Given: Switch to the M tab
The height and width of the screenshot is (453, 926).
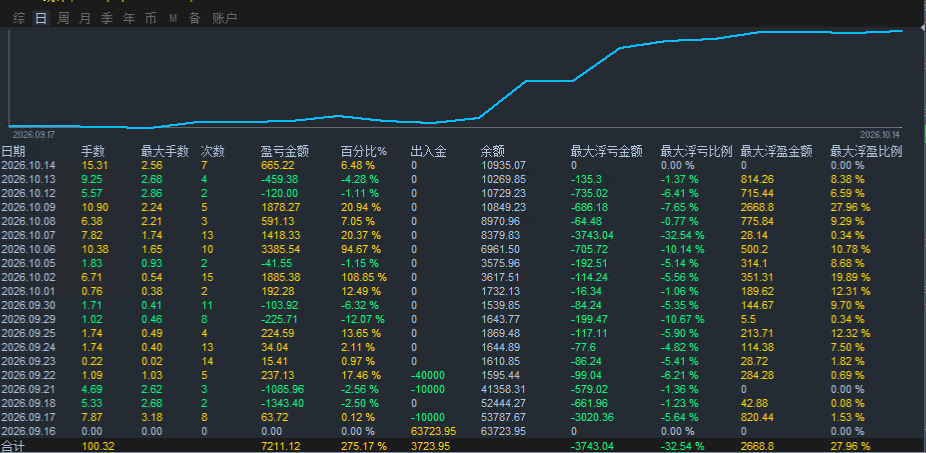Looking at the screenshot, I should [173, 19].
